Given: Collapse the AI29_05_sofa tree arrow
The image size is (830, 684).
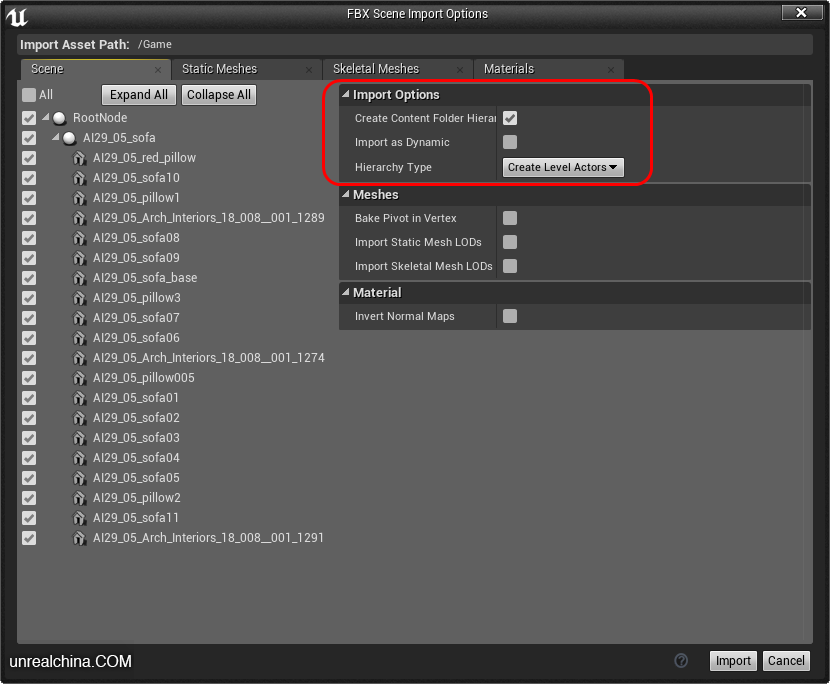Looking at the screenshot, I should click(56, 137).
